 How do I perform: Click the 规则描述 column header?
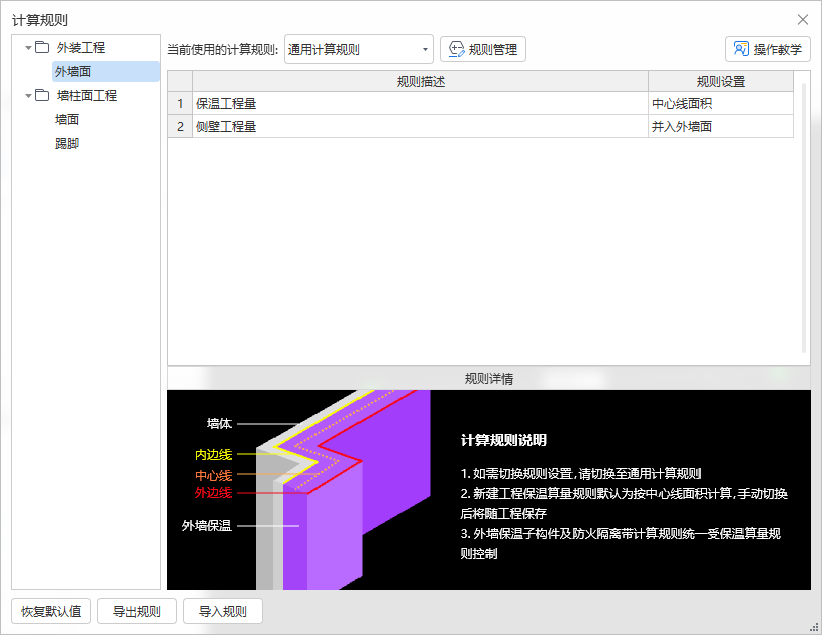[x=420, y=81]
